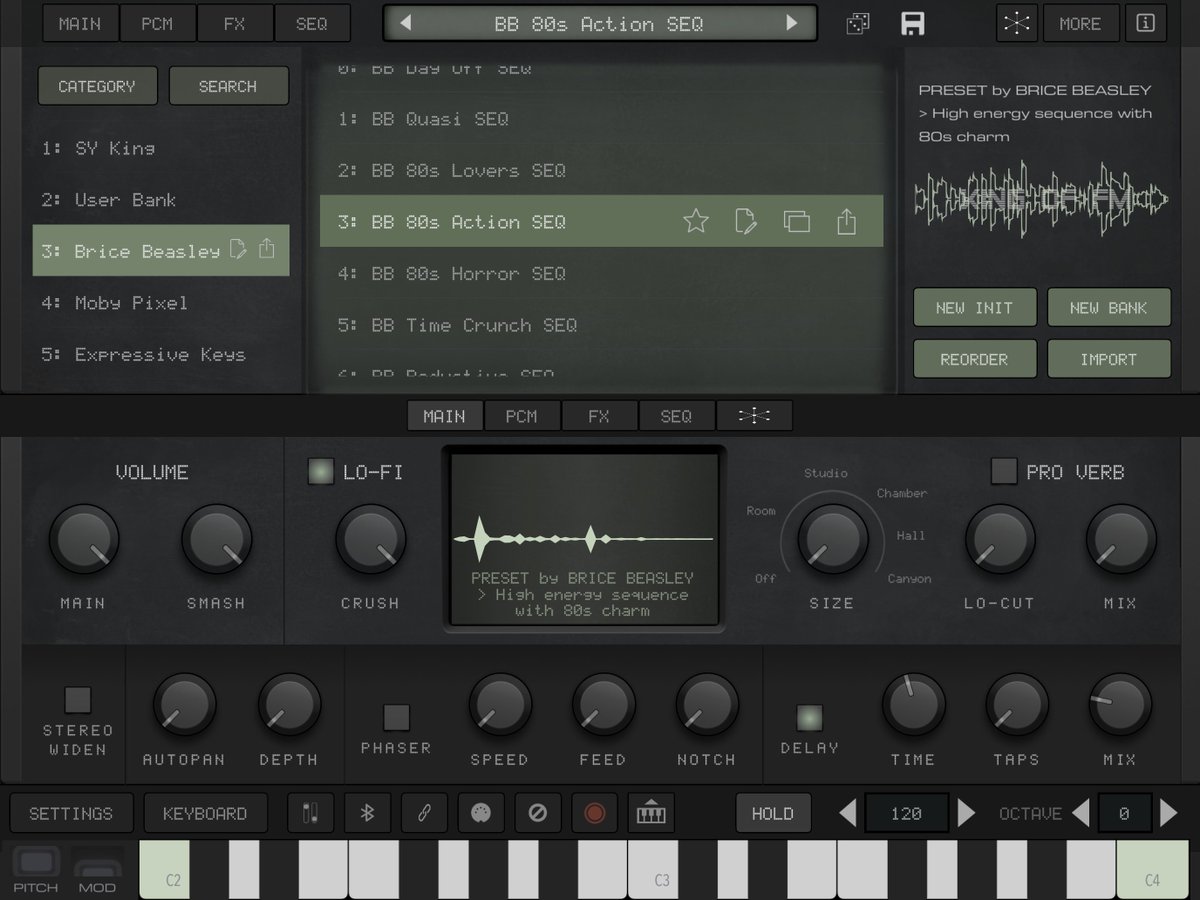The image size is (1200, 900).
Task: Adjust the reverb SIZE knob
Action: point(832,539)
